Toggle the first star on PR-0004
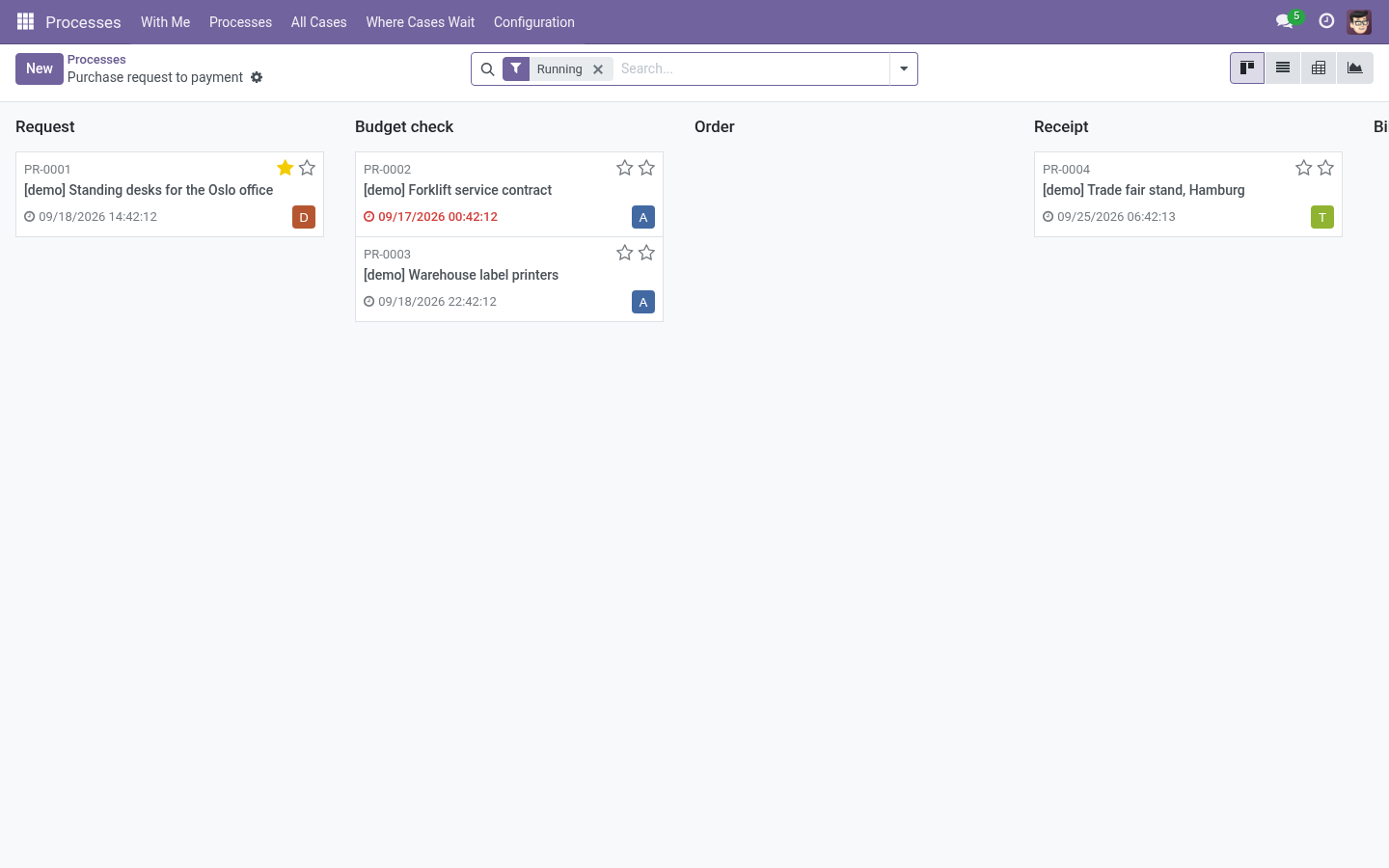Viewport: 1389px width, 868px height. pos(1304,168)
